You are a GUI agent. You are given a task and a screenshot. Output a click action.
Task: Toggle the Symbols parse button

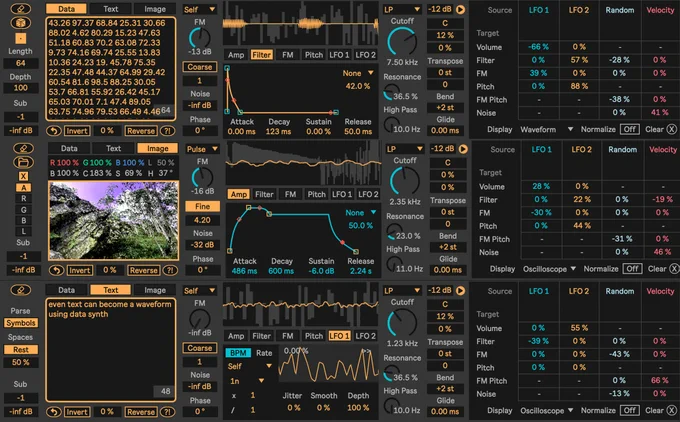click(x=20, y=323)
